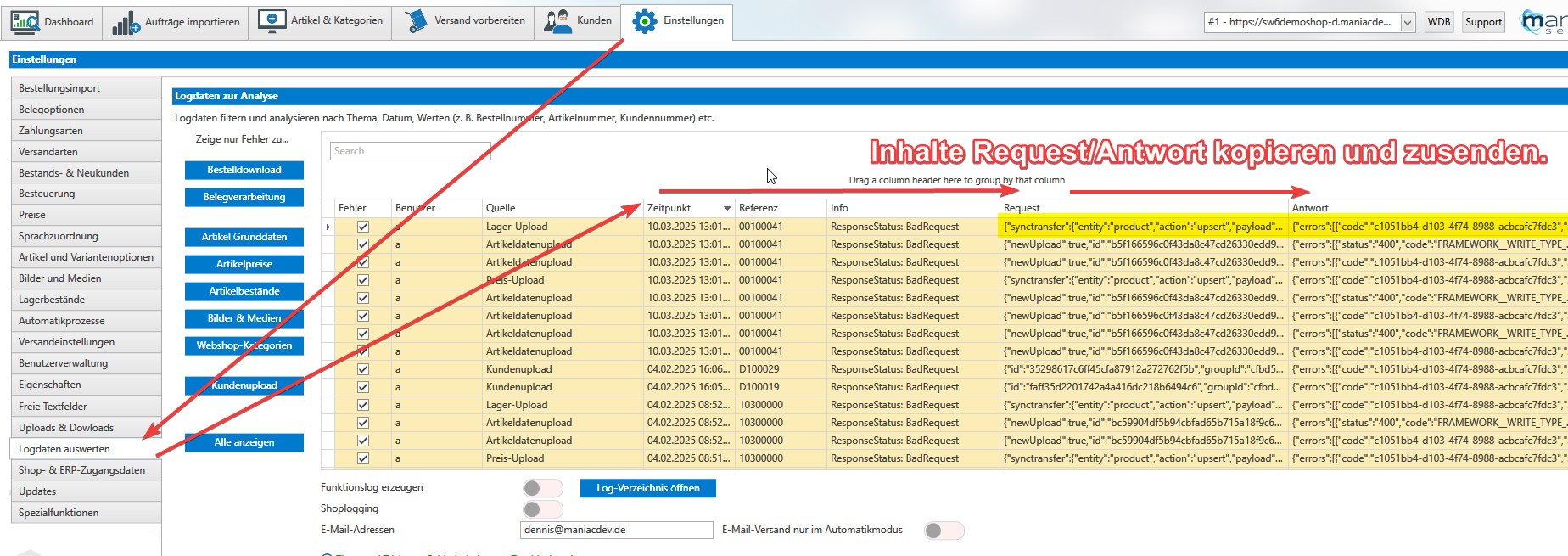
Task: Open Shop- & ERP-Zugangsdaten
Action: [x=87, y=470]
